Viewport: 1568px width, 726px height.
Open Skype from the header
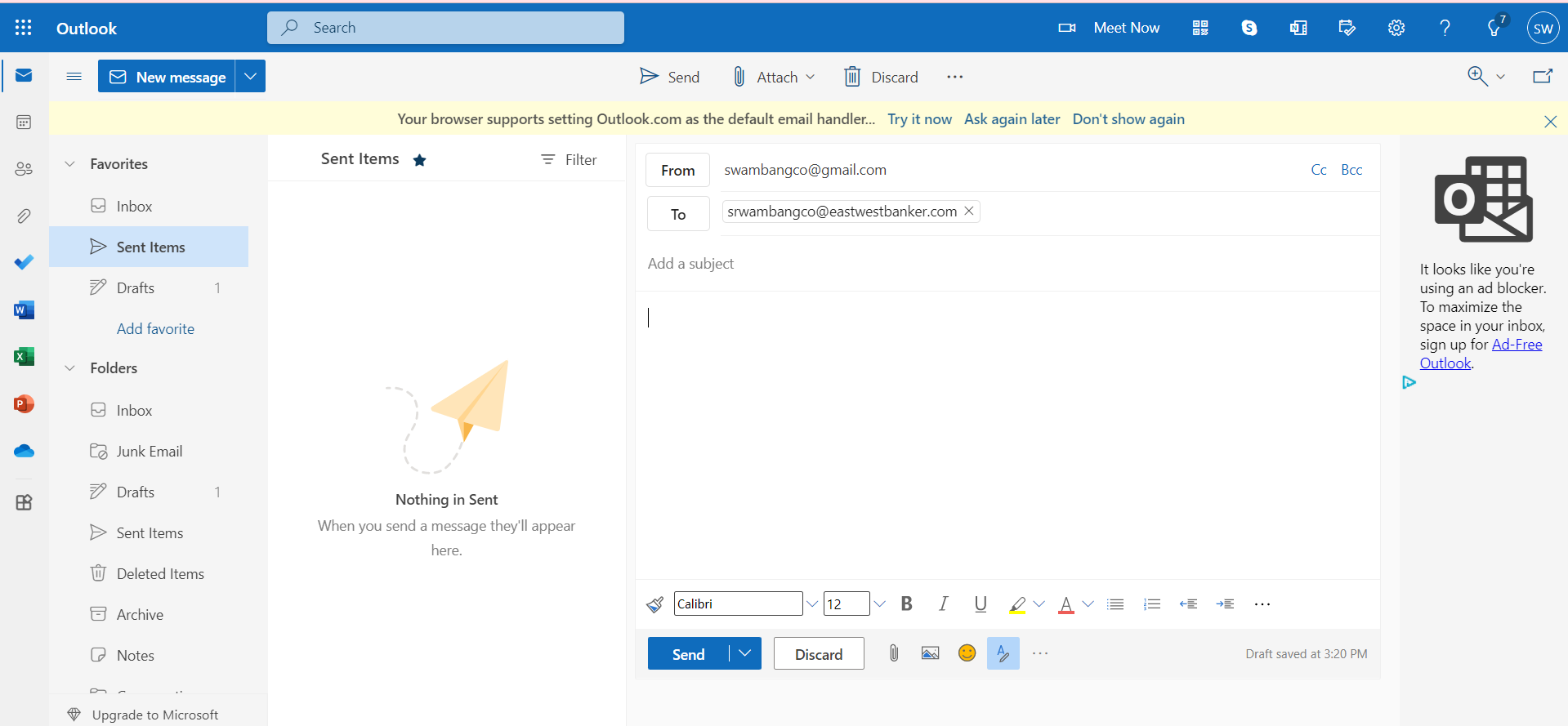click(x=1249, y=28)
